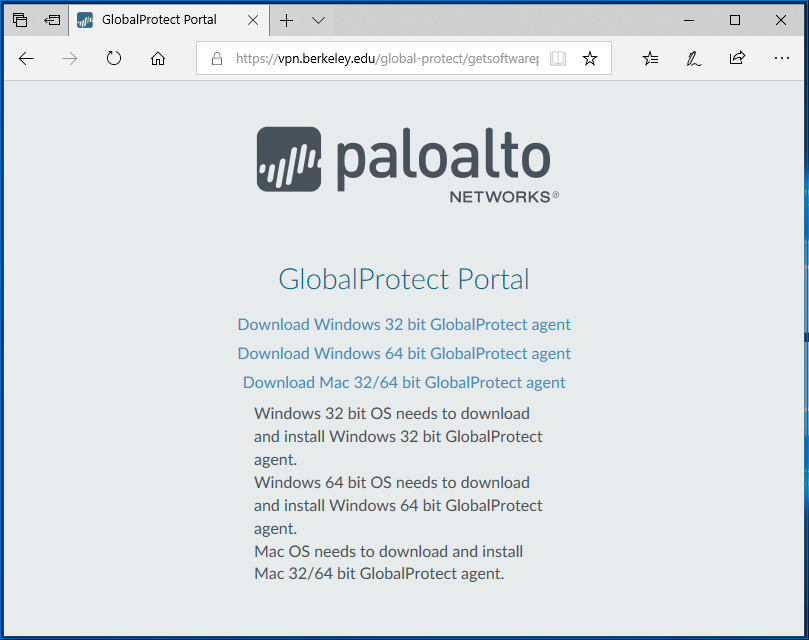Open the Favorites hub icon
809x640 pixels.
point(650,58)
